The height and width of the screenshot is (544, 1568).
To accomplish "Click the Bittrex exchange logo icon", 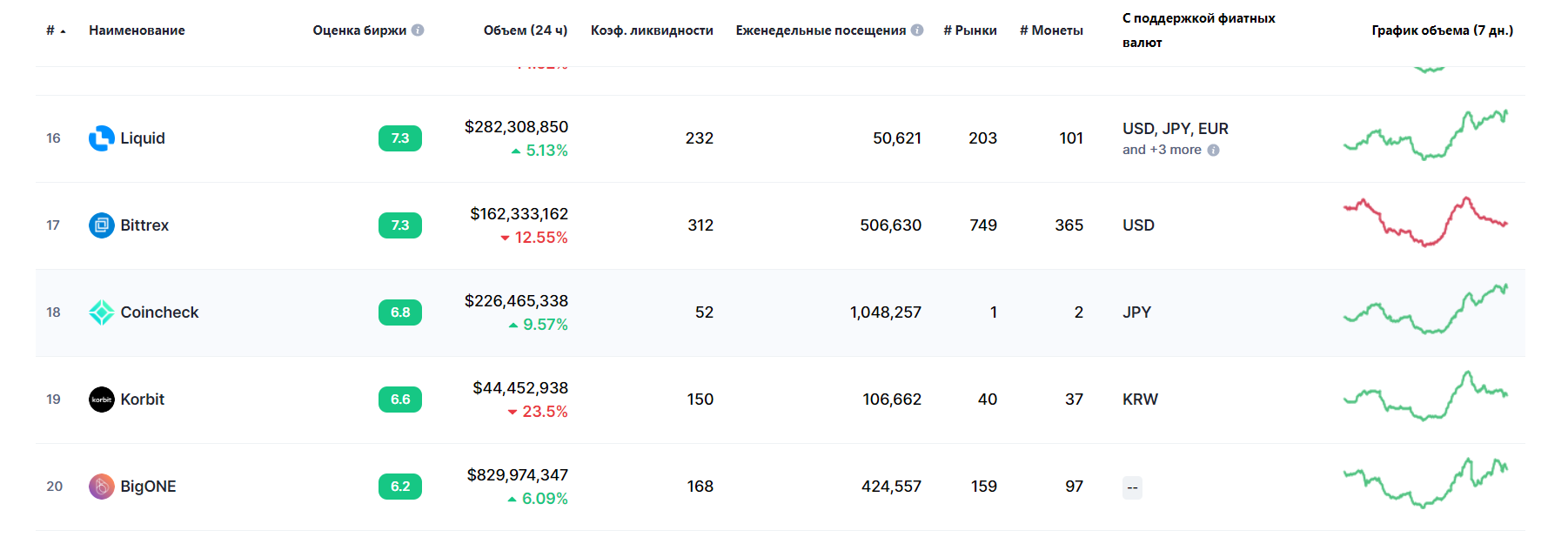I will (x=102, y=225).
